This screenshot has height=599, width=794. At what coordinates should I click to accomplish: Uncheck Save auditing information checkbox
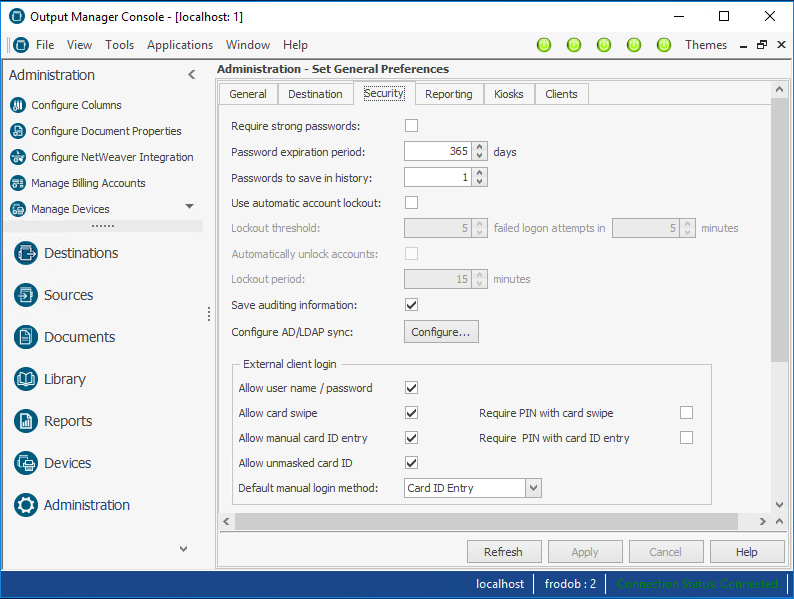(412, 305)
